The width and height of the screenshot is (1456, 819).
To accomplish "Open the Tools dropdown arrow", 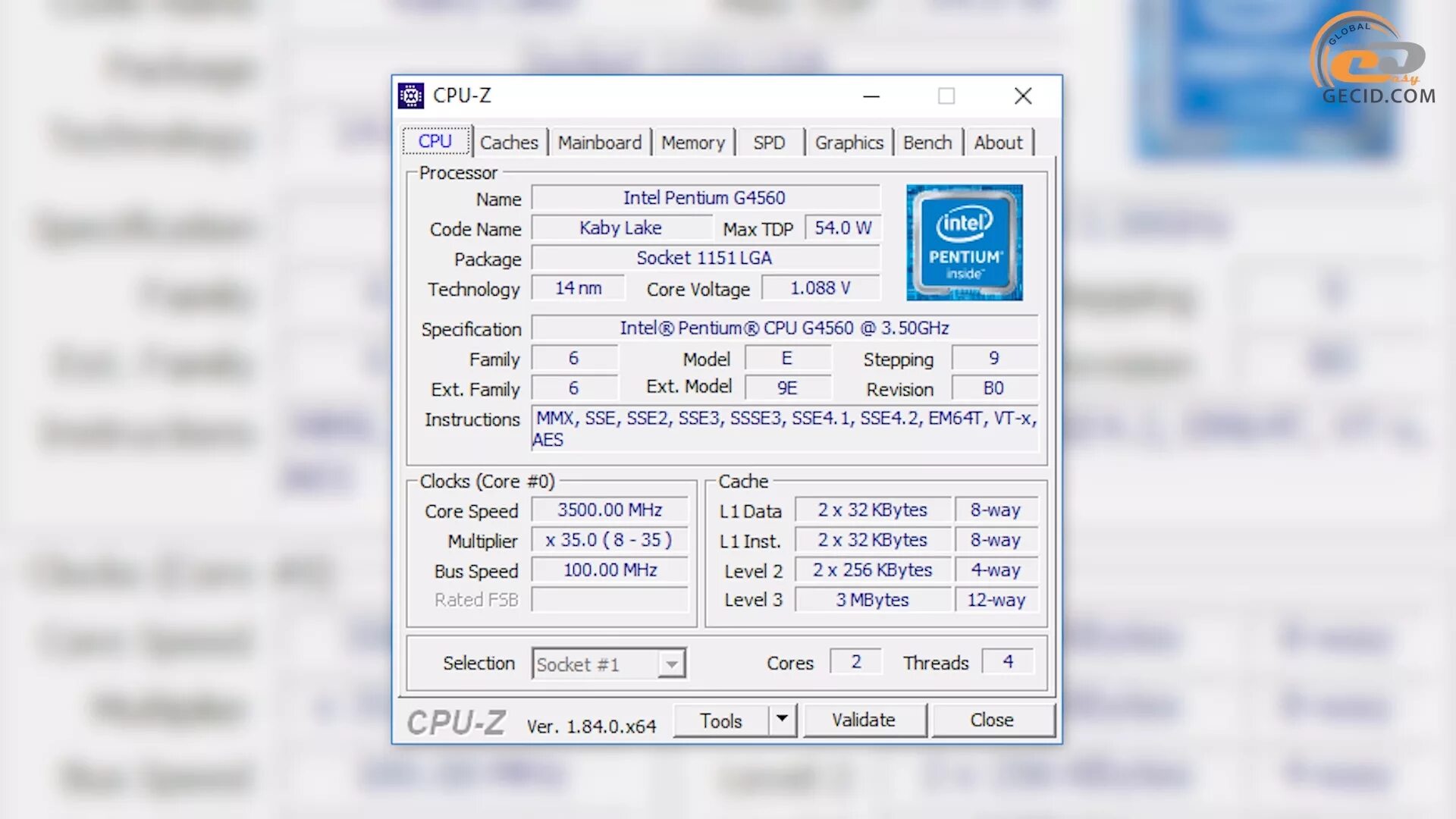I will pyautogui.click(x=782, y=719).
